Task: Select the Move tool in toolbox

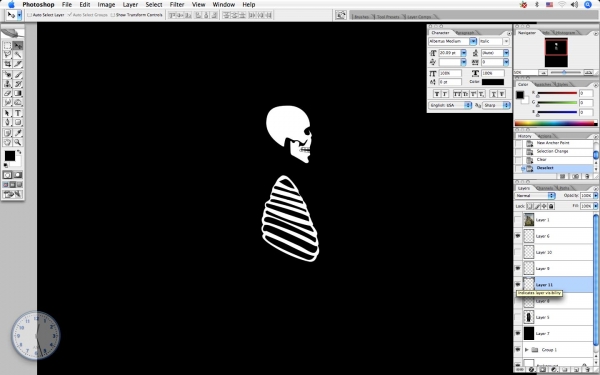Action: pyautogui.click(x=18, y=46)
